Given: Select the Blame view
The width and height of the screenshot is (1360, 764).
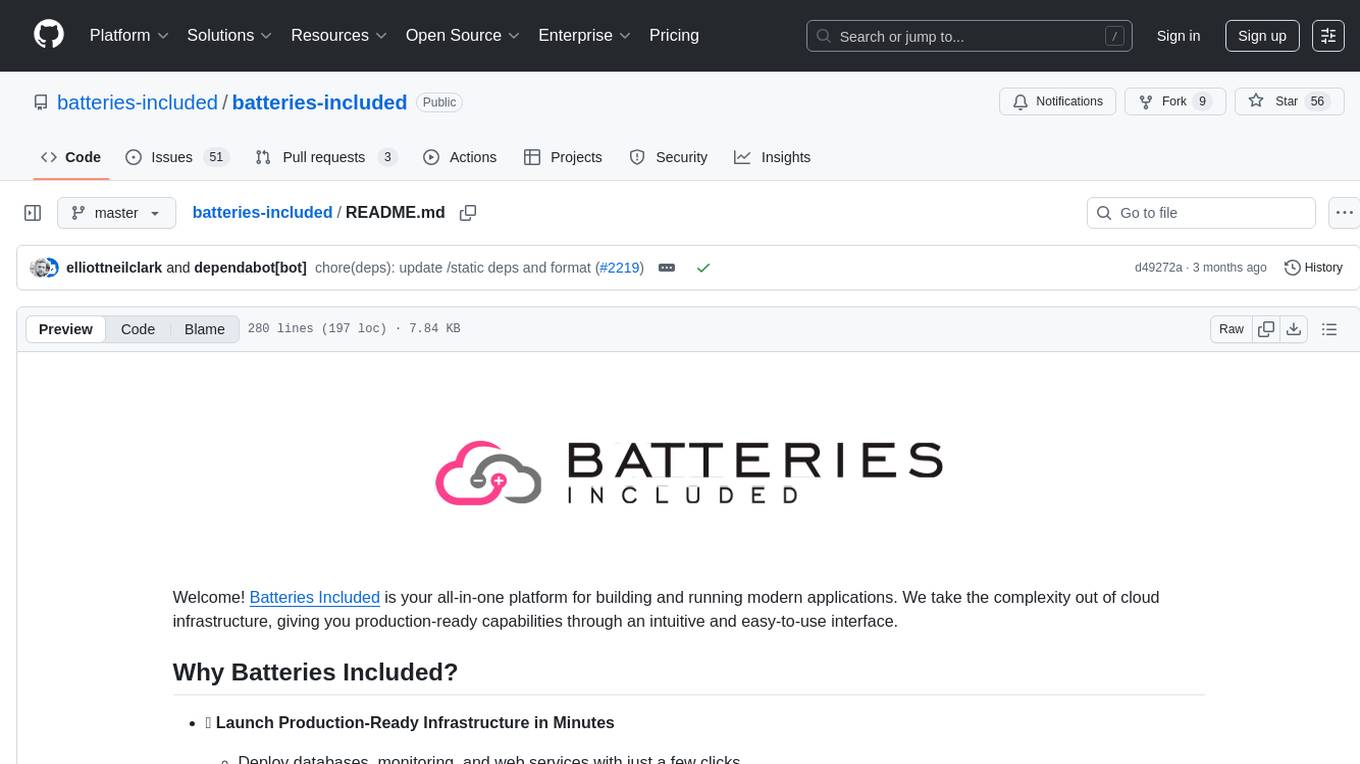Looking at the screenshot, I should pos(204,329).
